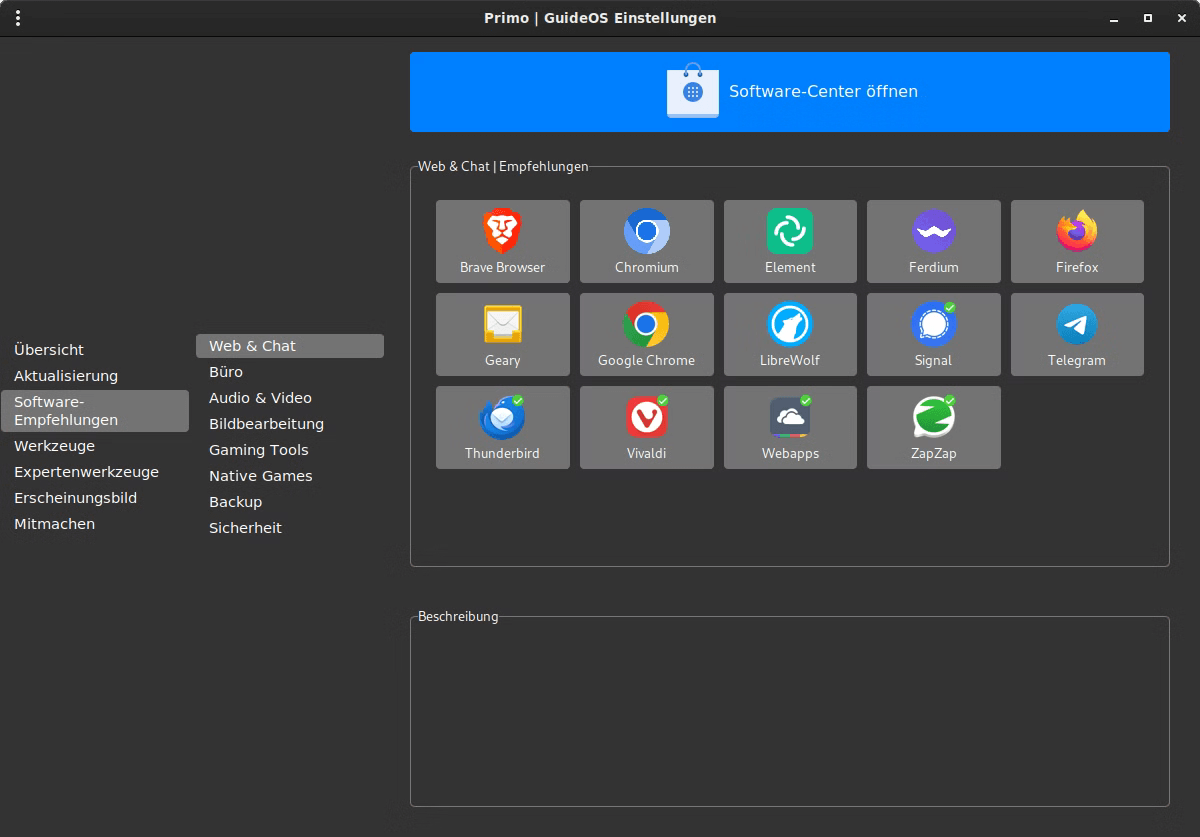
Task: Choose the Element chat app
Action: [790, 241]
